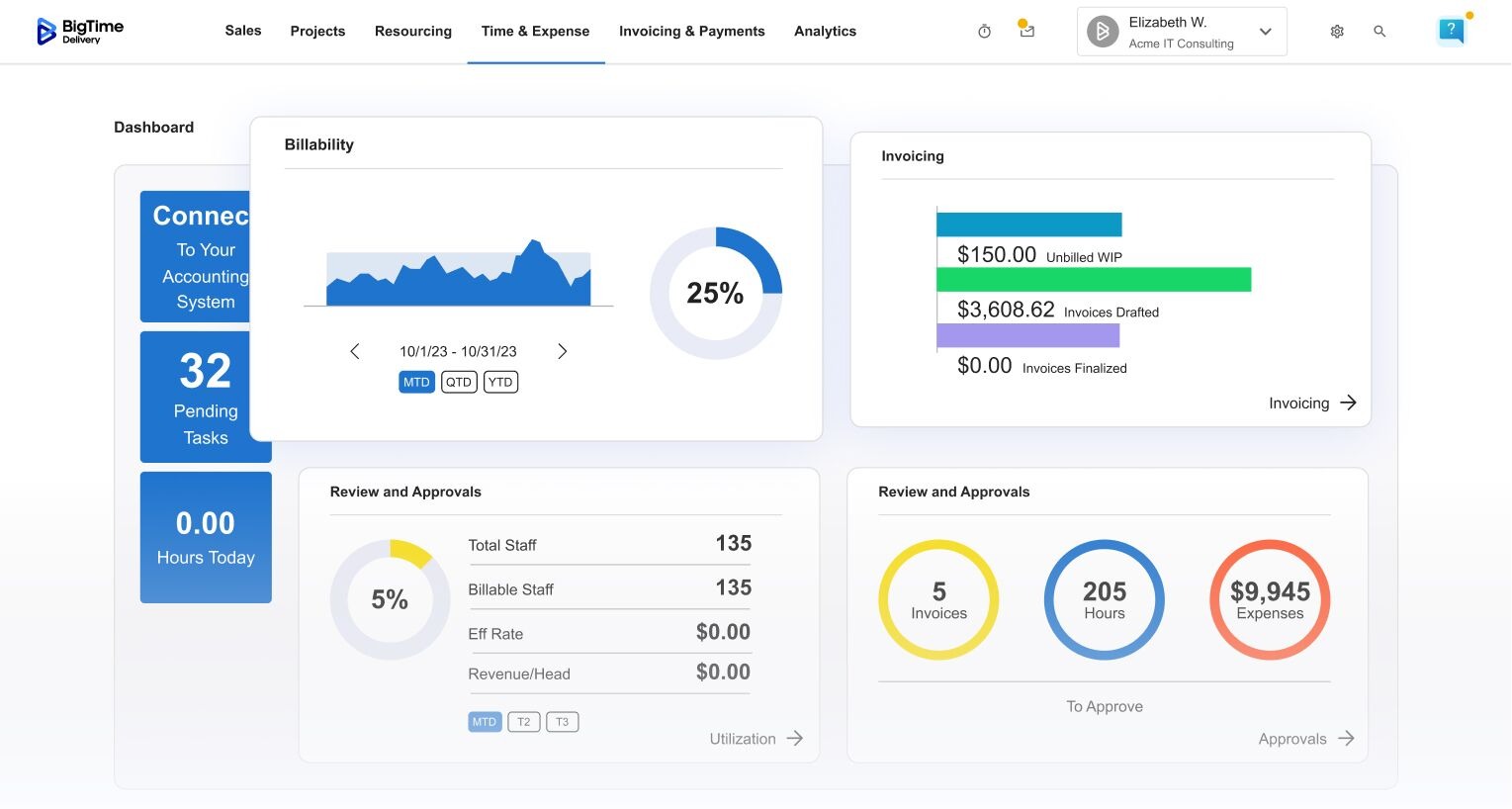The width and height of the screenshot is (1512, 809).
Task: Open the timer stopwatch icon
Action: pyautogui.click(x=984, y=32)
